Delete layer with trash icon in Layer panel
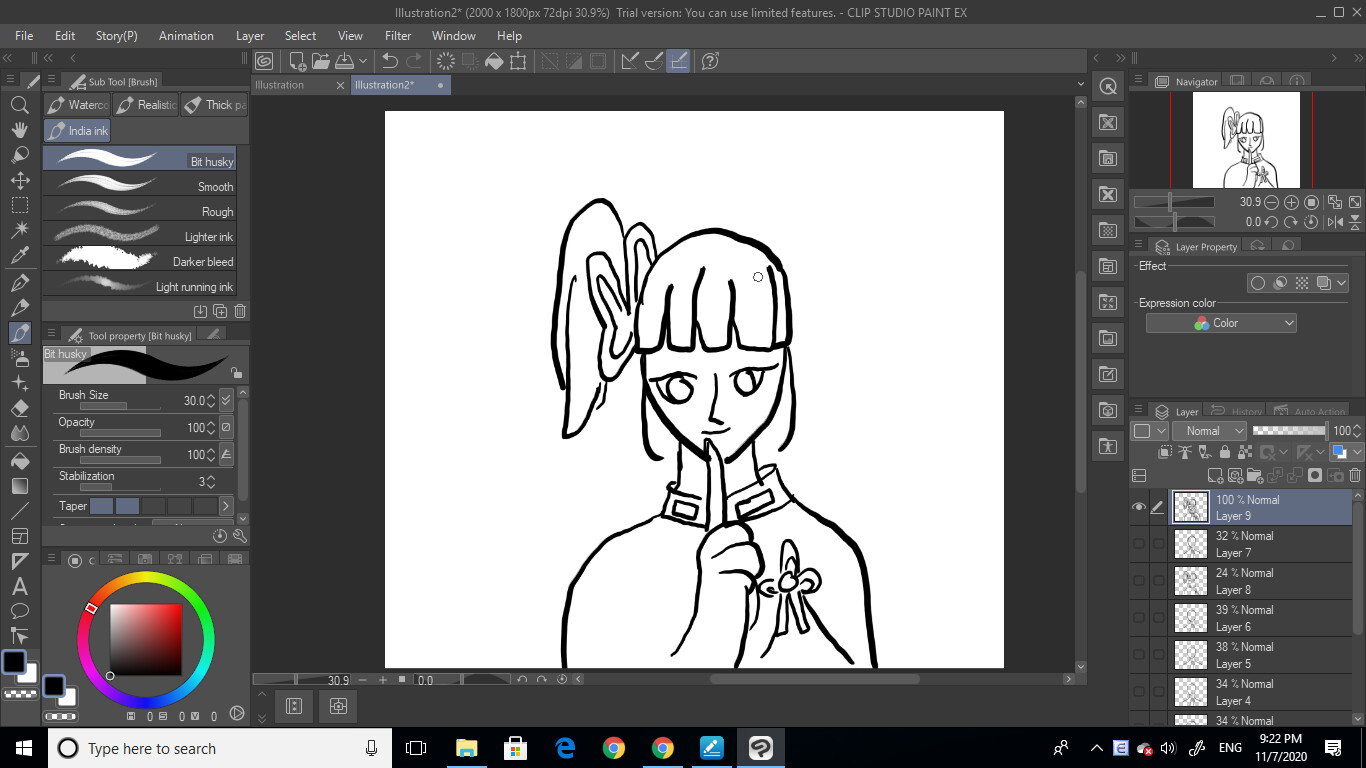Image resolution: width=1366 pixels, height=768 pixels. point(1355,476)
